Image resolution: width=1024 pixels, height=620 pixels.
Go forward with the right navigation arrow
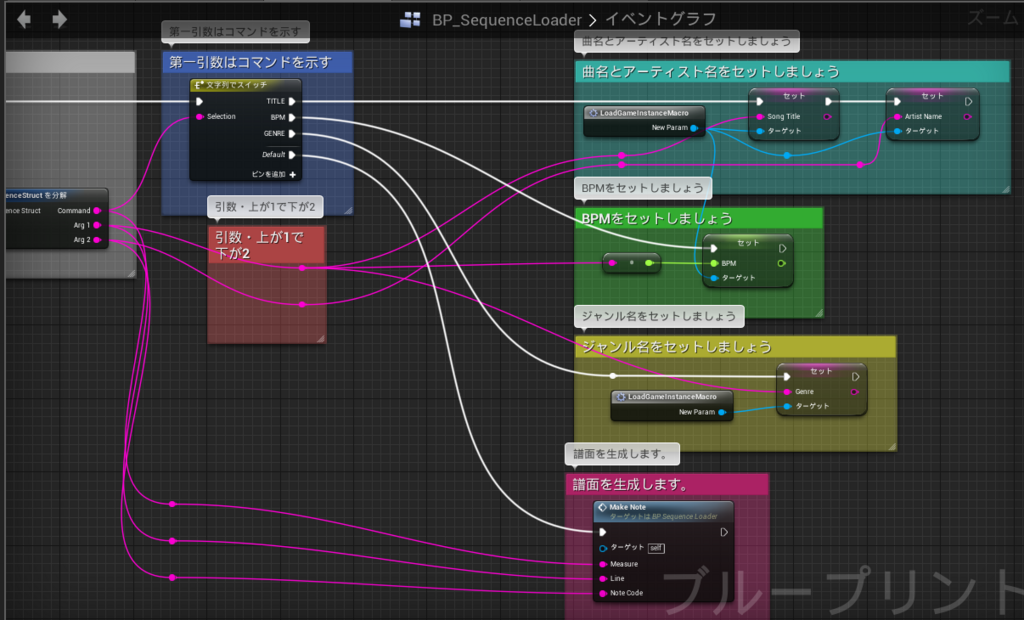click(x=59, y=19)
